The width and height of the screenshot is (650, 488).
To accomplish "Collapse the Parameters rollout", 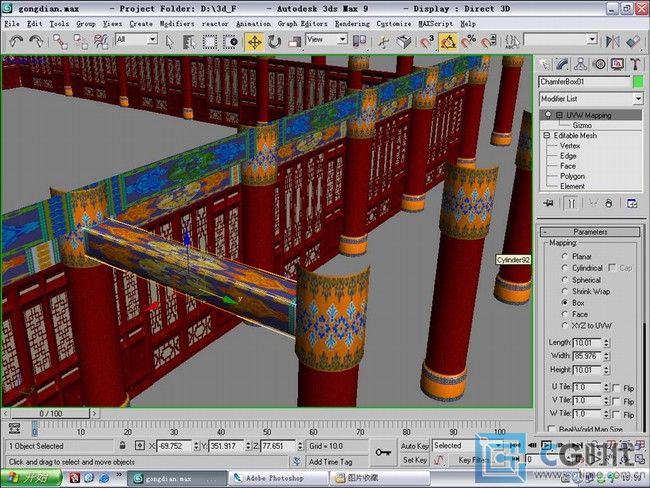I will coord(589,231).
